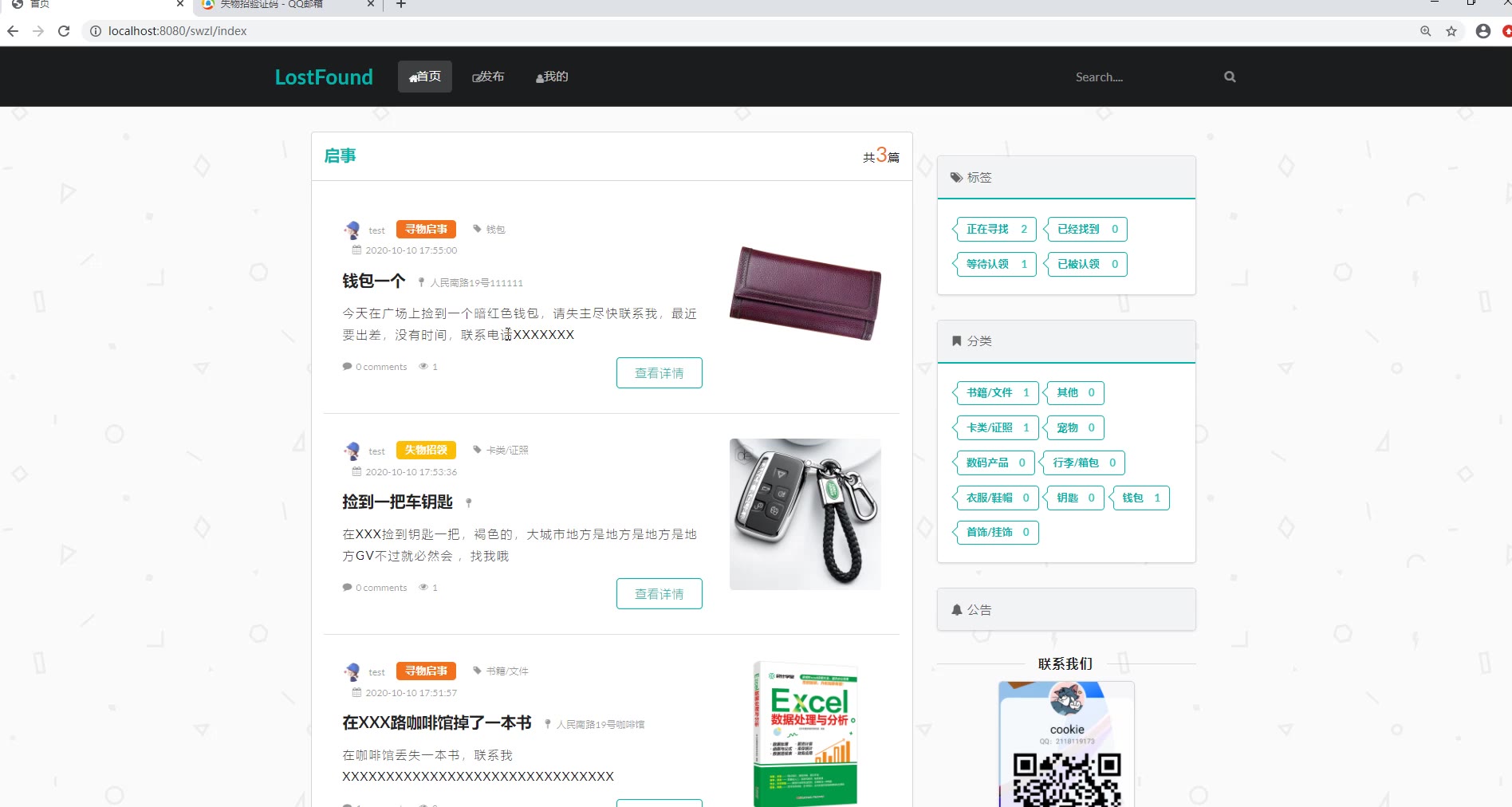1512x807 pixels.
Task: Click 查看详情 for the car key post
Action: [659, 594]
